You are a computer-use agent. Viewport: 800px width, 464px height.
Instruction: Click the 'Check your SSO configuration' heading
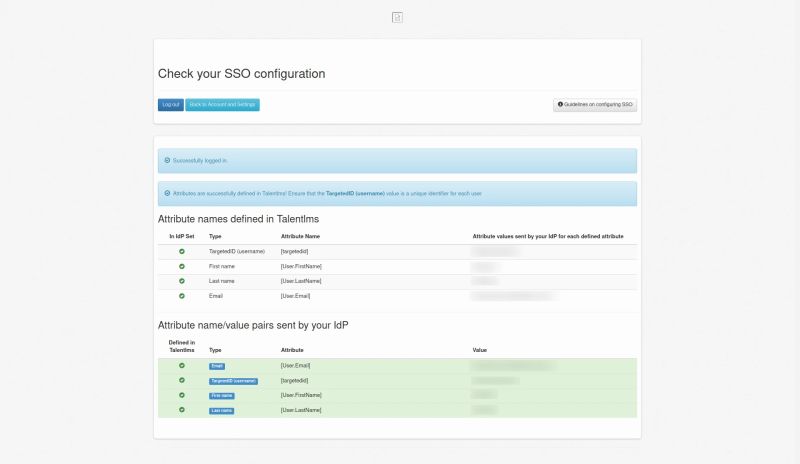tap(241, 74)
